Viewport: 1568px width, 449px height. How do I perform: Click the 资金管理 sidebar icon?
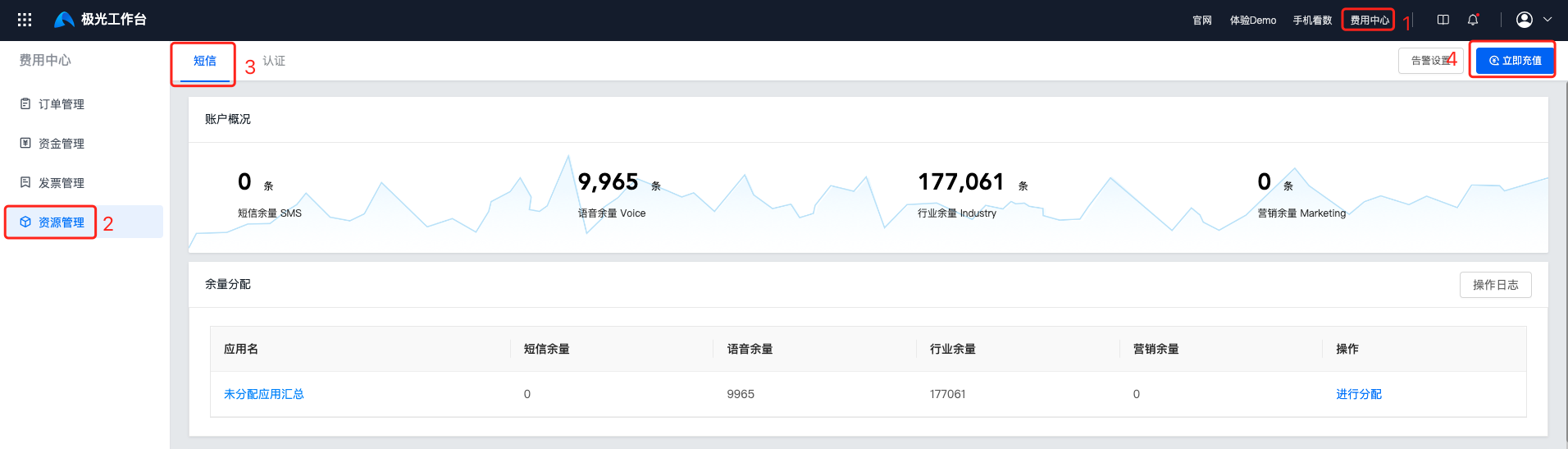(25, 143)
